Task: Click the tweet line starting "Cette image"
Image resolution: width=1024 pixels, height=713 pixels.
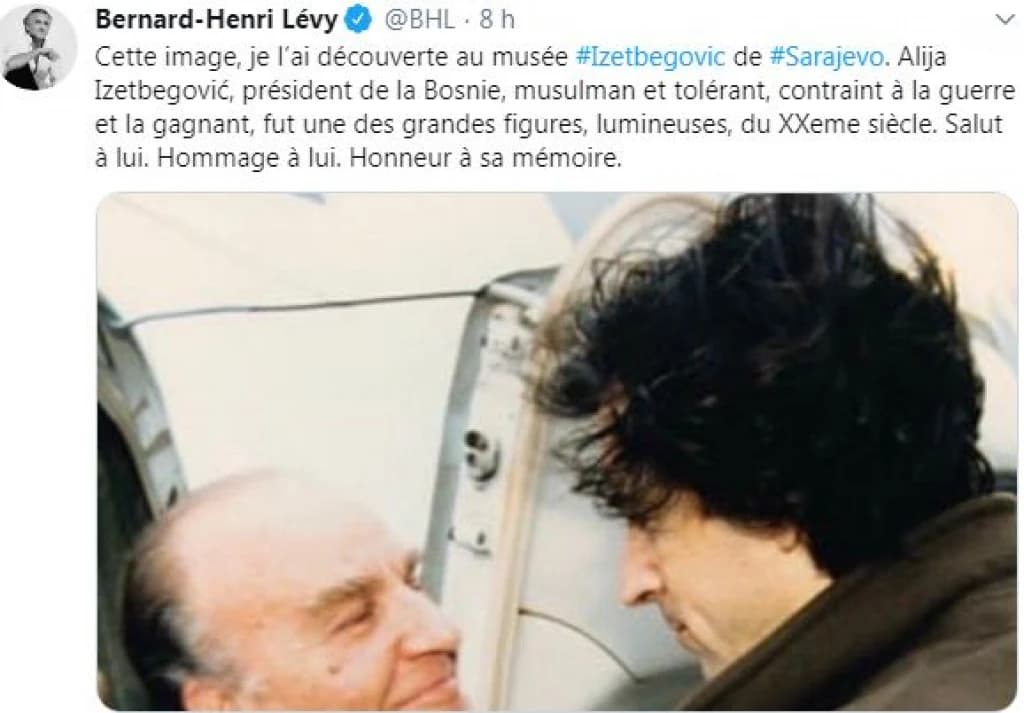Action: (520, 57)
